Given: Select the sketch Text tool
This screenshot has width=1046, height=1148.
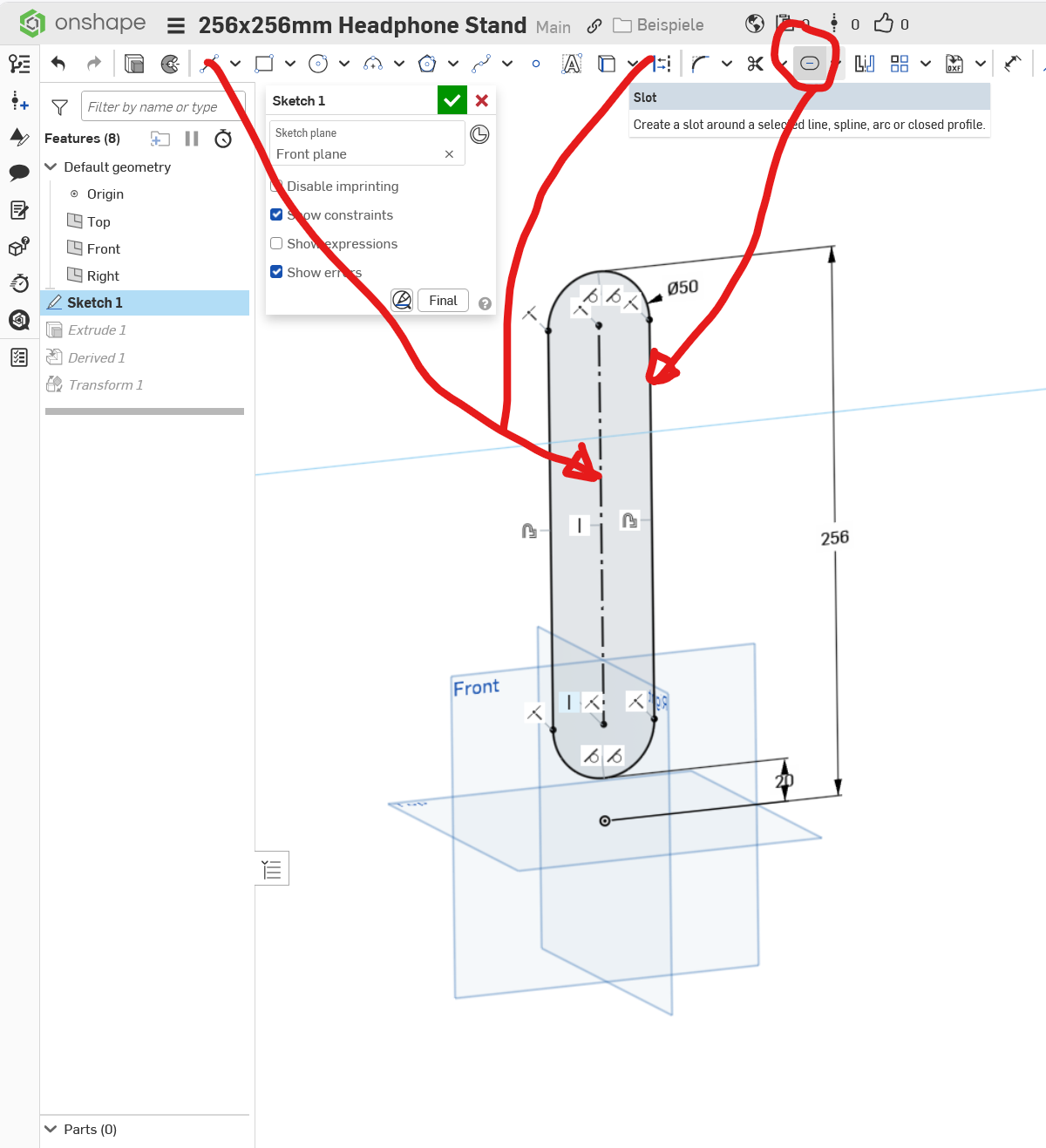Looking at the screenshot, I should point(572,63).
